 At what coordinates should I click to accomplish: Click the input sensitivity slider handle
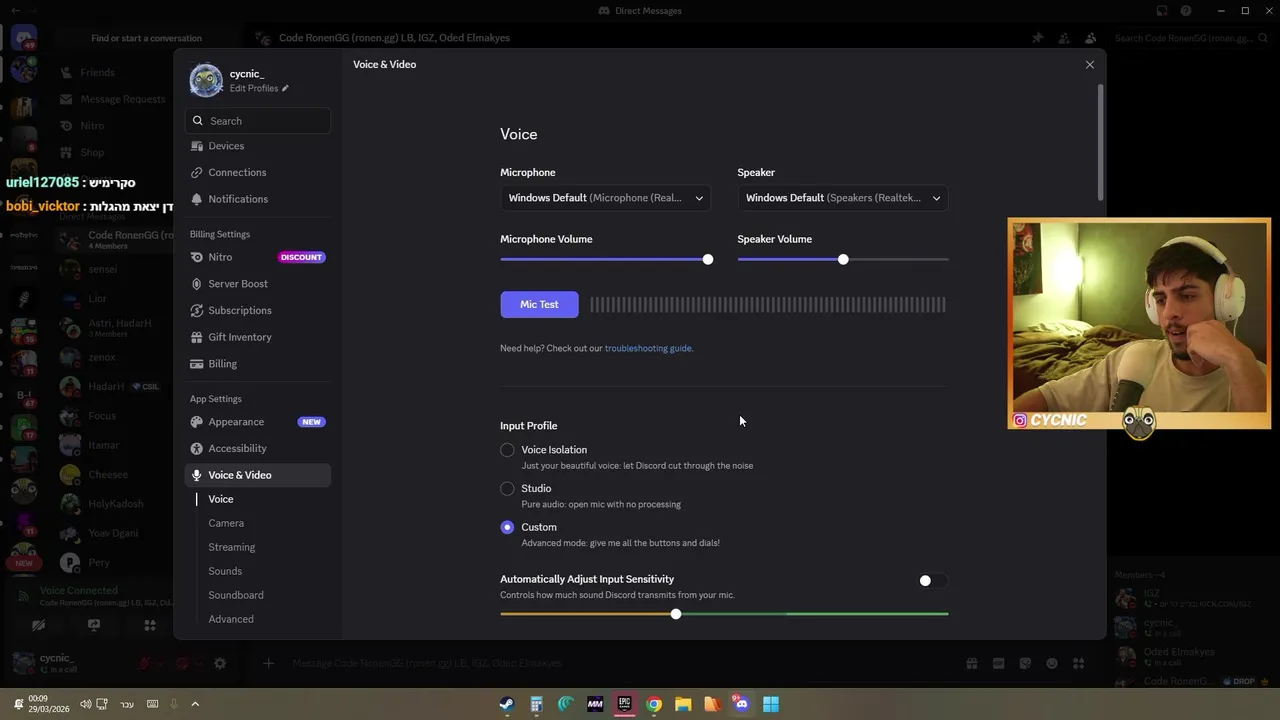[x=676, y=614]
